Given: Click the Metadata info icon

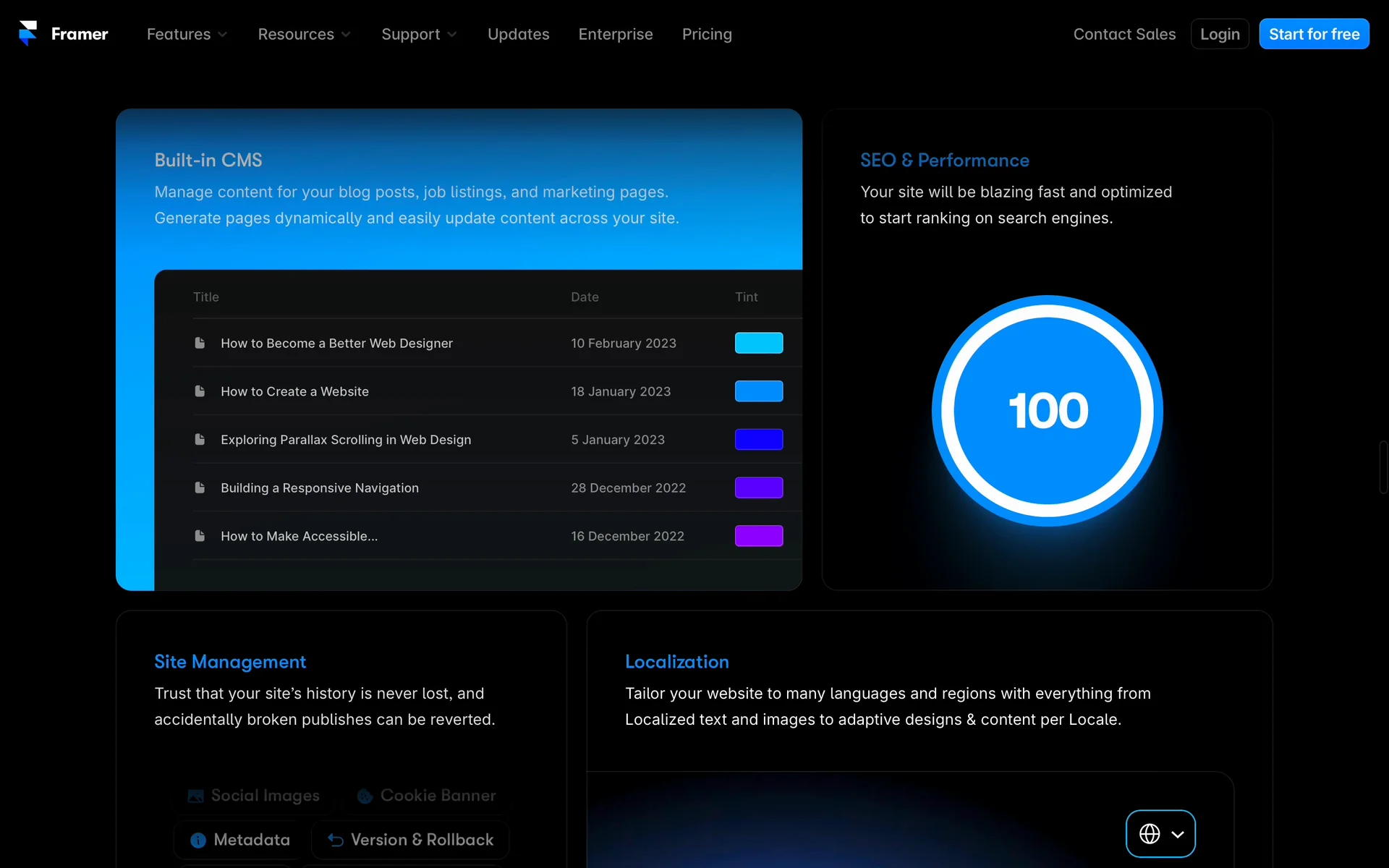Looking at the screenshot, I should 197,840.
